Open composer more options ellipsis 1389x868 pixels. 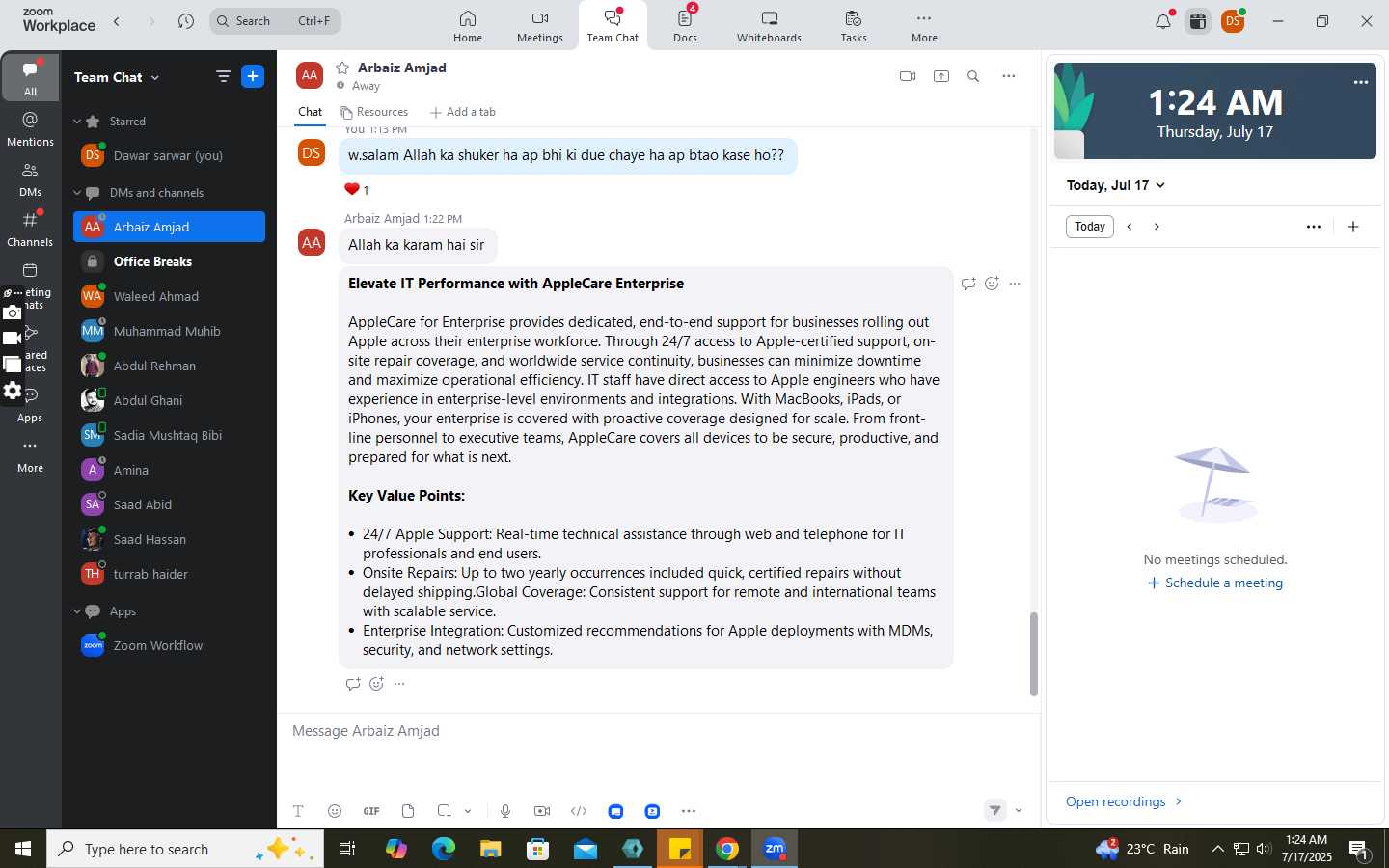tap(689, 811)
